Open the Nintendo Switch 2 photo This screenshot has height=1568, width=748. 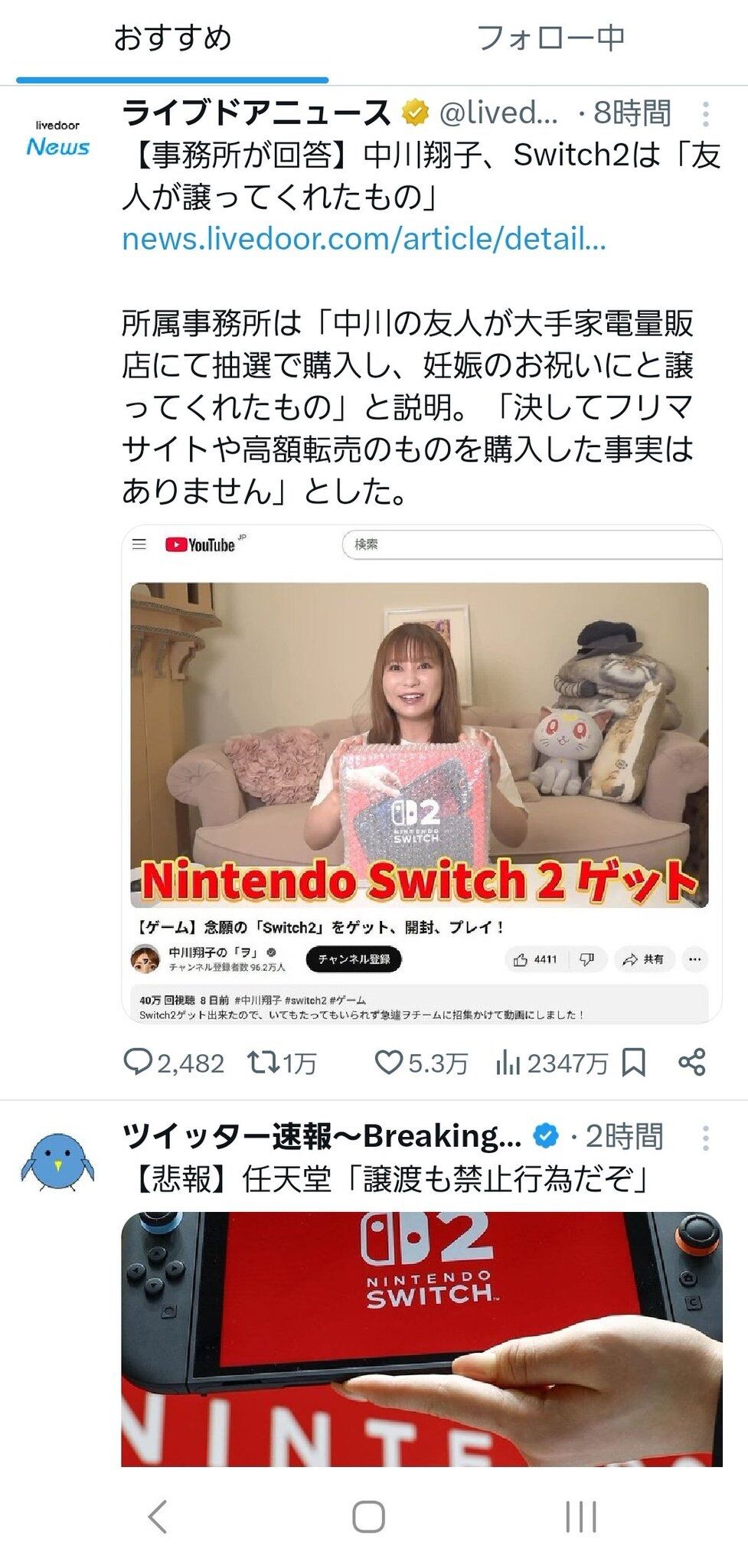pos(422,1339)
